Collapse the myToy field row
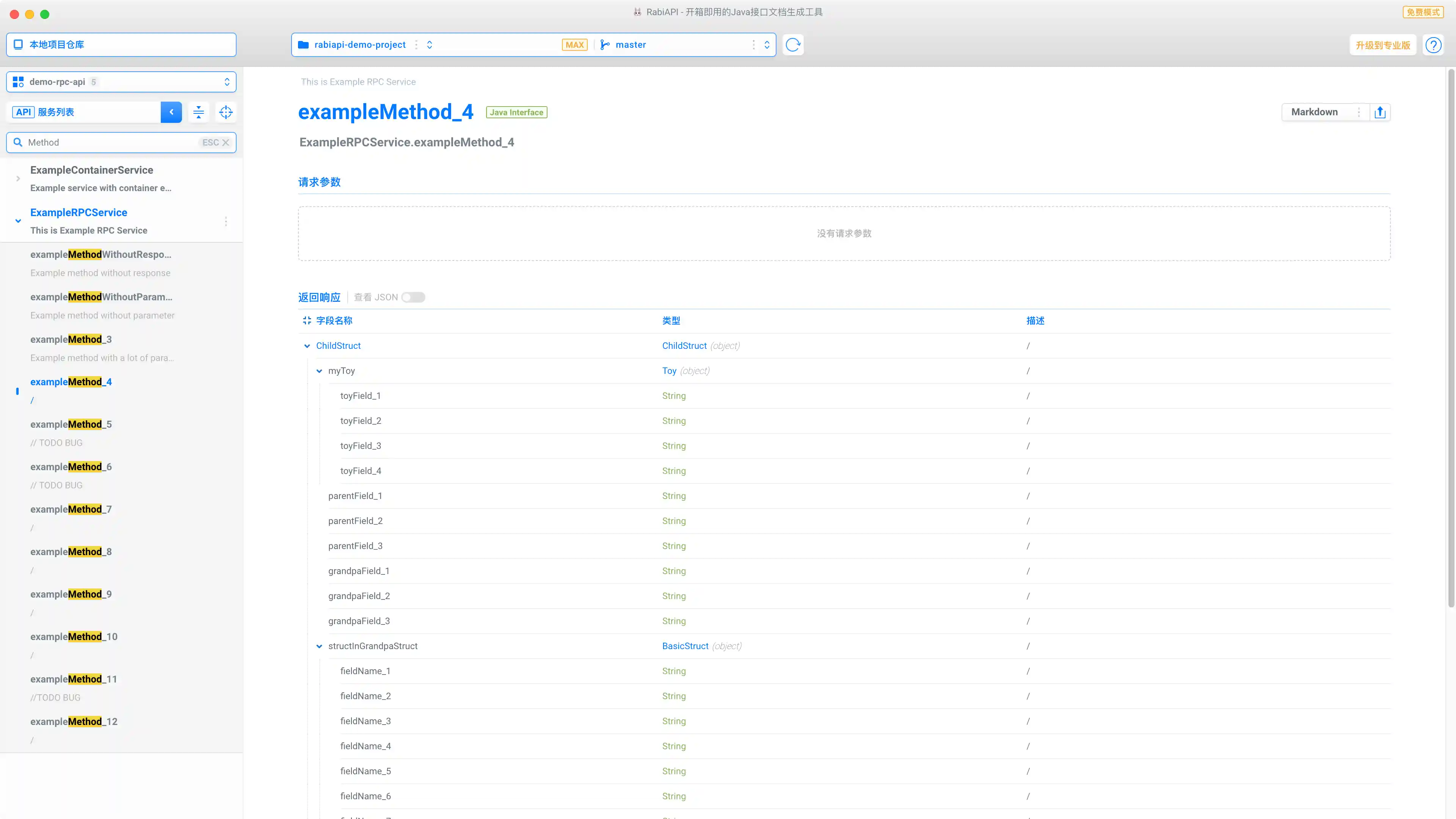Image resolution: width=1456 pixels, height=819 pixels. tap(319, 371)
